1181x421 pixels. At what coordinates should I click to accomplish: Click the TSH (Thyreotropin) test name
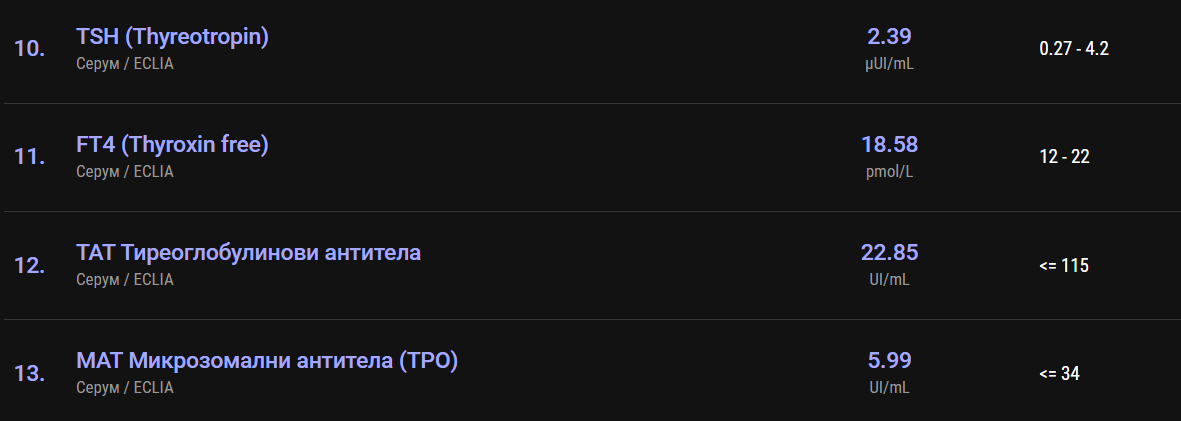[x=172, y=37]
